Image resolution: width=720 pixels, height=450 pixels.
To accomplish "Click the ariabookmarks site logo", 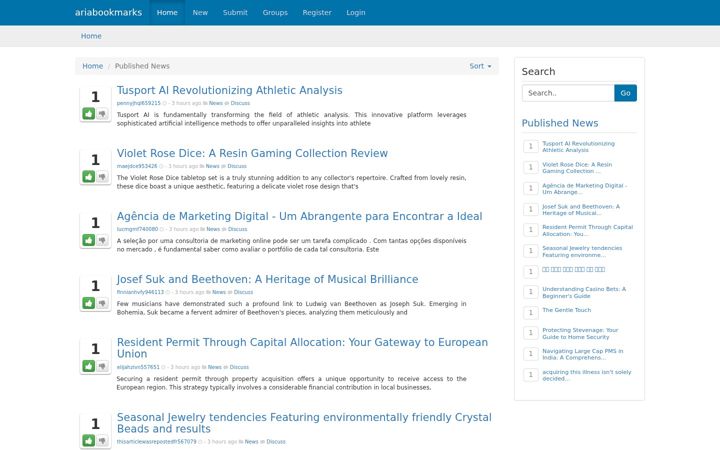I will pos(108,12).
